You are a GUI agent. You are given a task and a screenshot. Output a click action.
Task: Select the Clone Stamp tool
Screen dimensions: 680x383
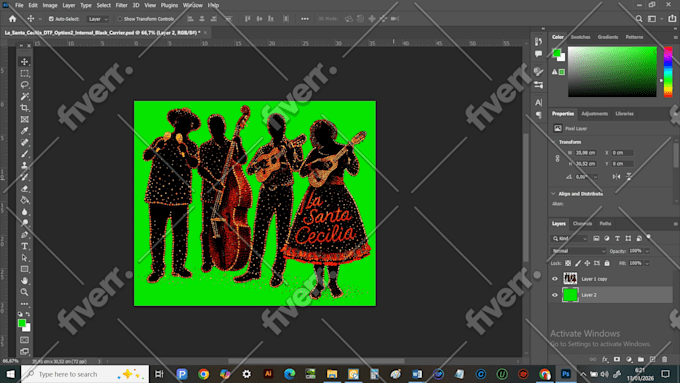click(24, 165)
